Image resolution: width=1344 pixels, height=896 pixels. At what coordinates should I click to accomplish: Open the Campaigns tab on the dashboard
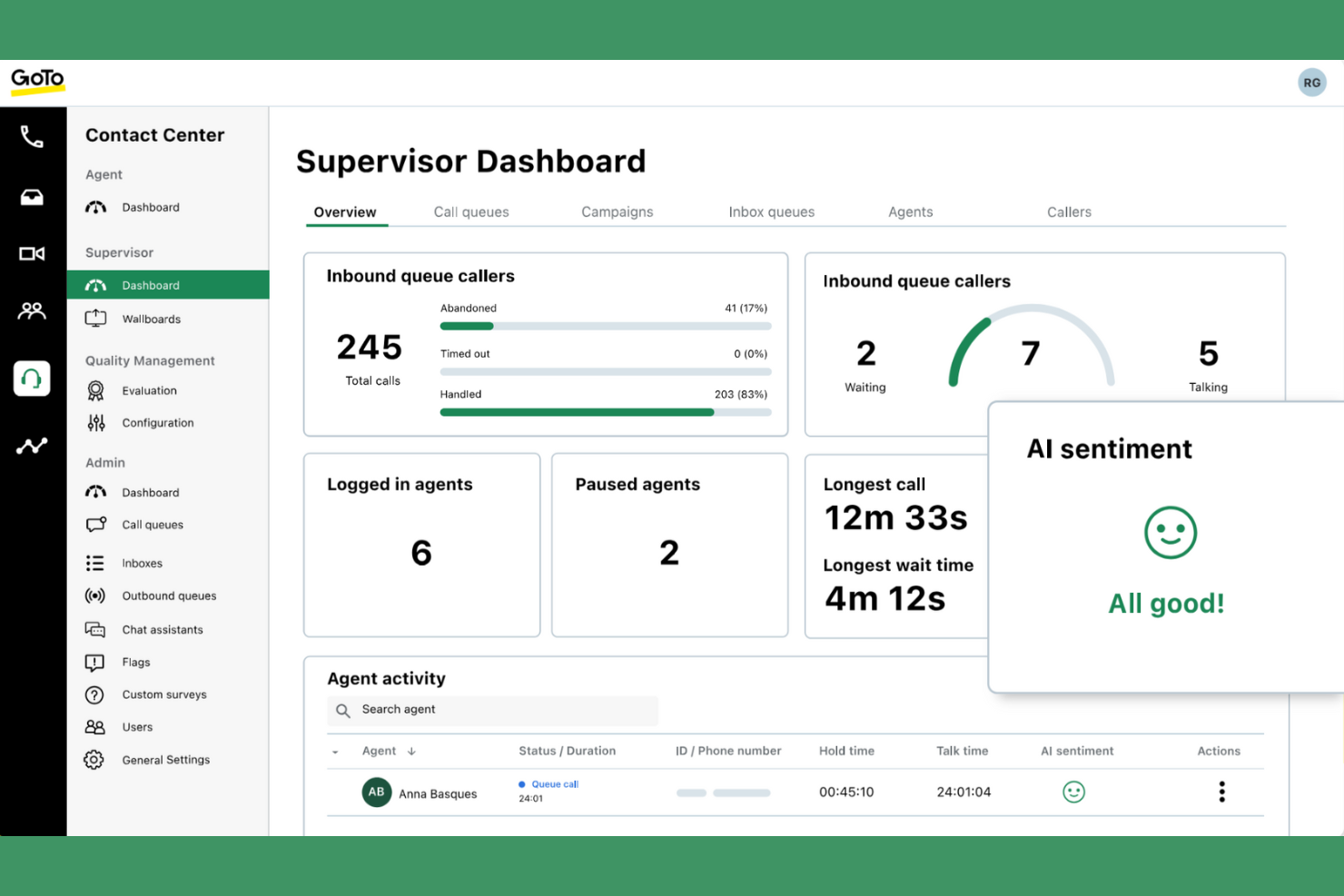(x=617, y=212)
